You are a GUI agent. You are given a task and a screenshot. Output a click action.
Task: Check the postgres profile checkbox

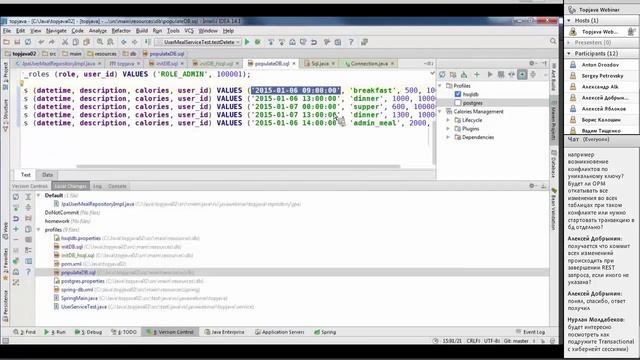(458, 103)
